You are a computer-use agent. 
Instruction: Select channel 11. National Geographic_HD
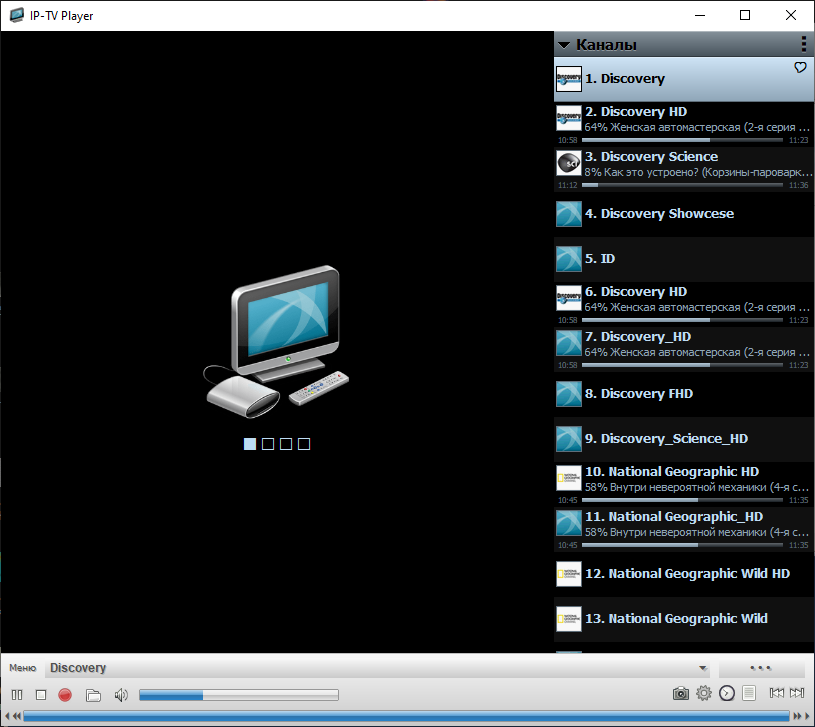click(684, 529)
